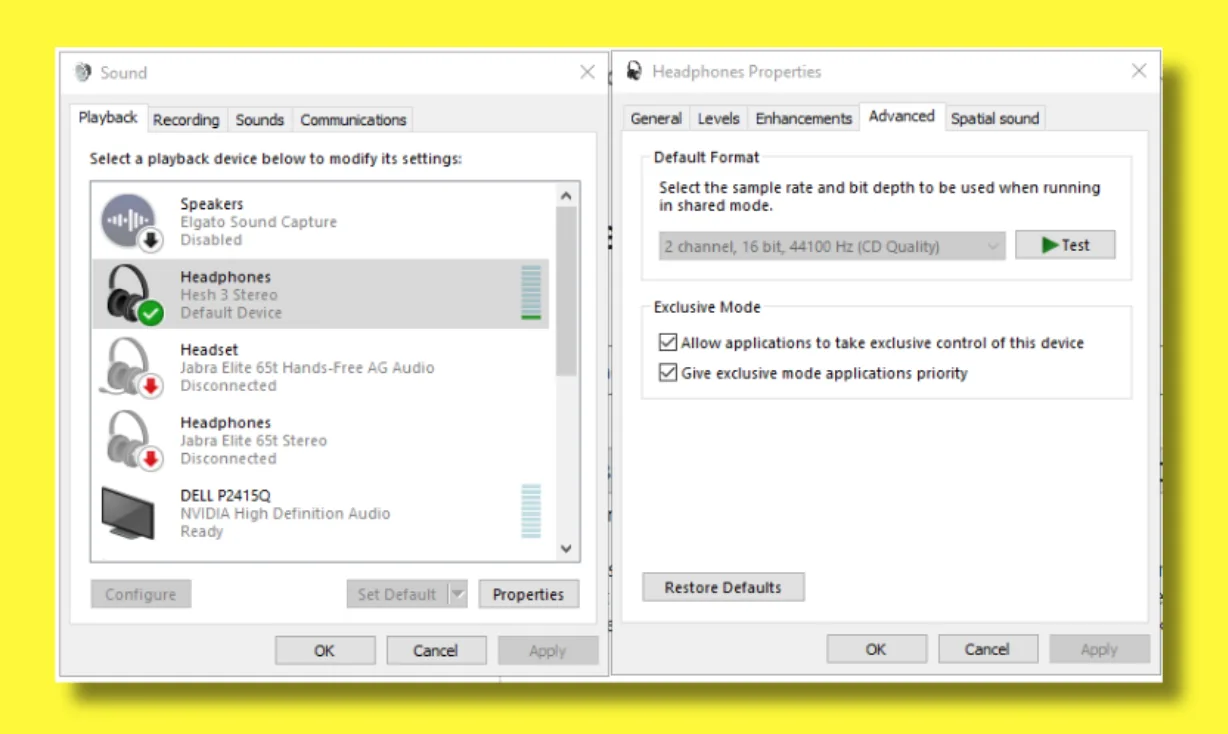Click the scroll-up arrow in device list
The height and width of the screenshot is (734, 1228).
(566, 195)
